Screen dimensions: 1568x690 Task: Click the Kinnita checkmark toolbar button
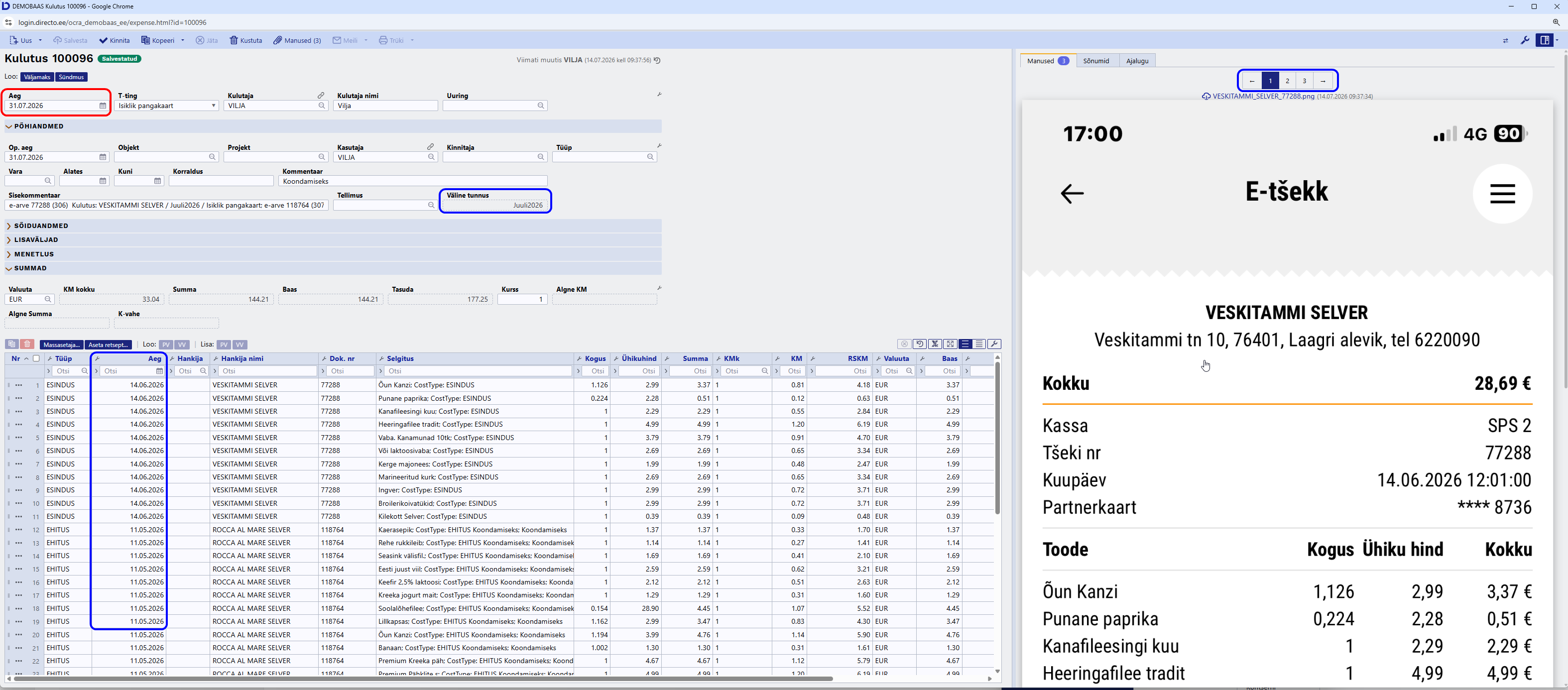115,41
